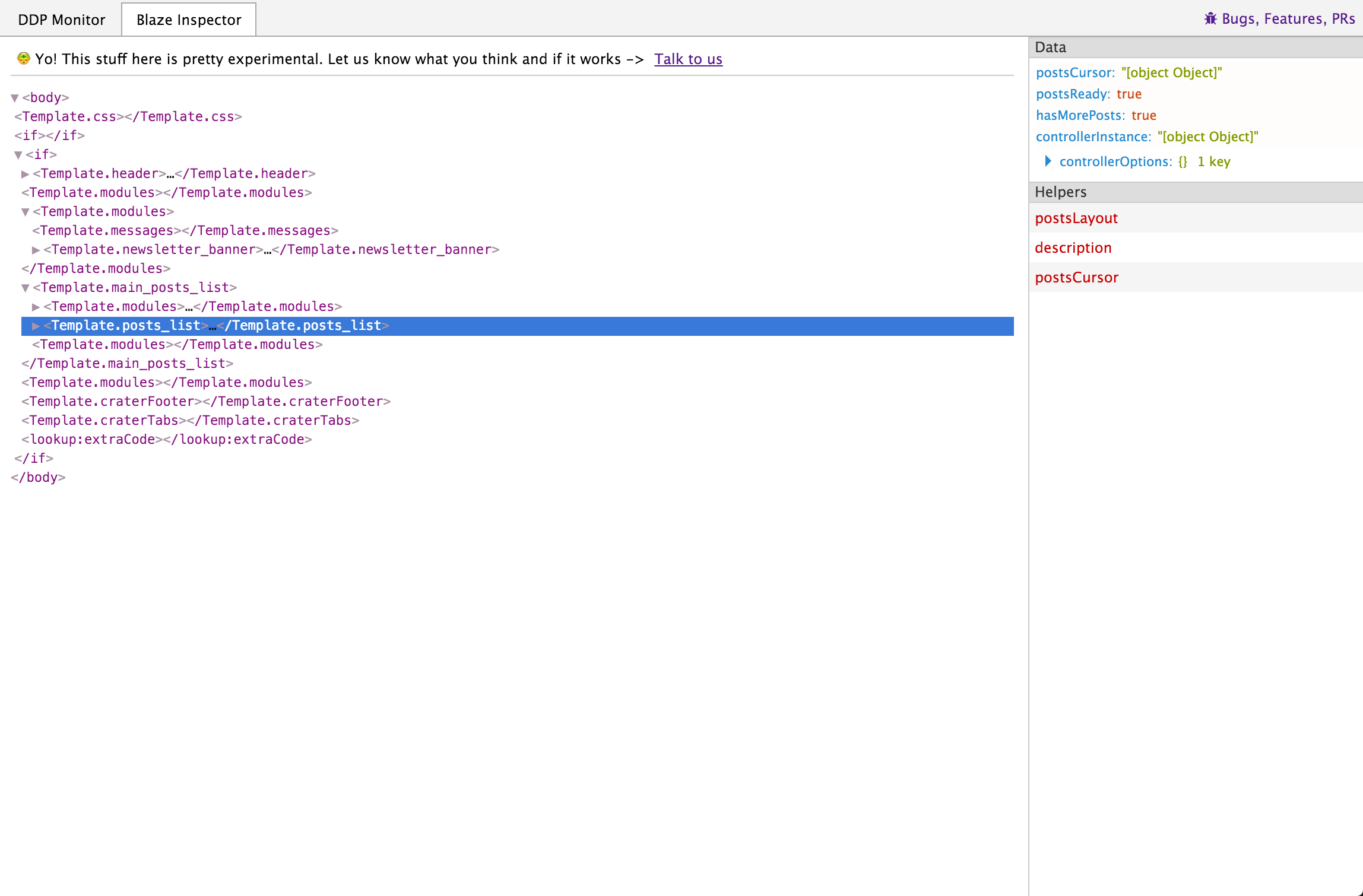The image size is (1363, 896).
Task: Select the Blaze Inspector tab
Action: click(189, 20)
